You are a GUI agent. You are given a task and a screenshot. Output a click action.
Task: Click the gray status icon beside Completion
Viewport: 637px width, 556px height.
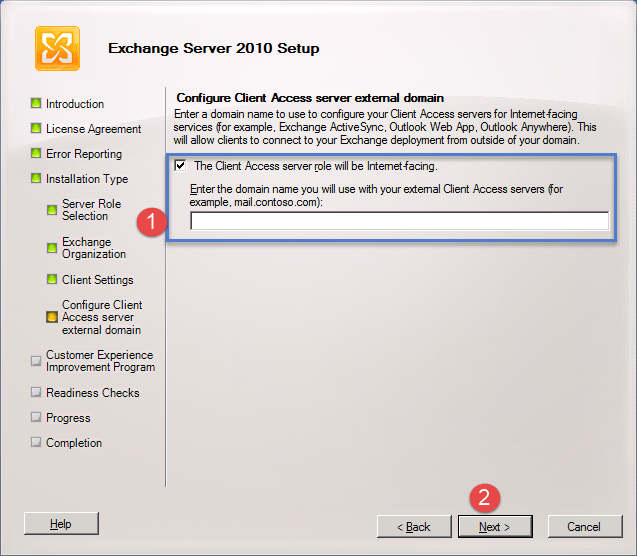coord(36,442)
